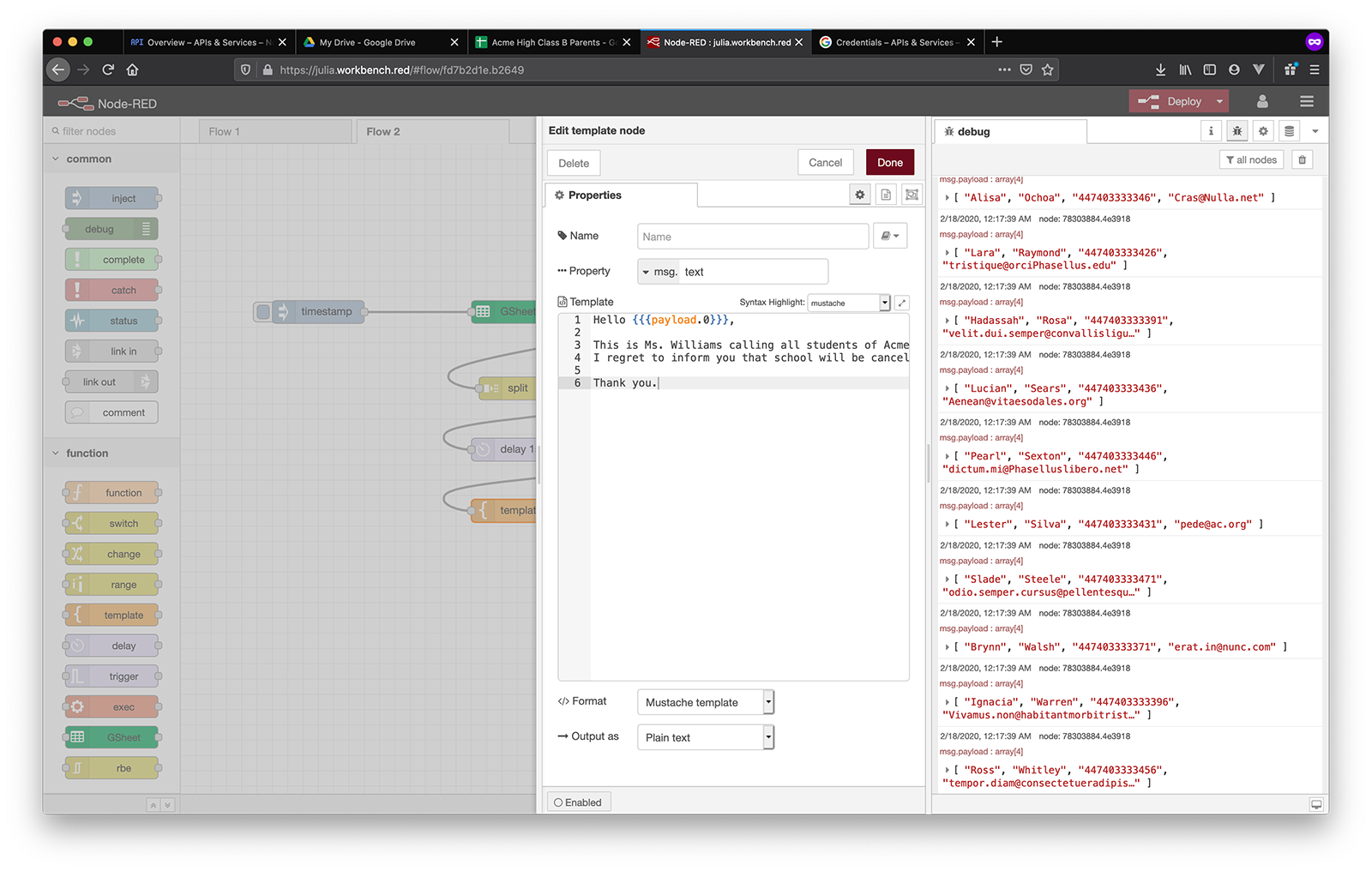Screen dimensions: 1372x871
Task: Select the GSheet node in palette
Action: 111,737
